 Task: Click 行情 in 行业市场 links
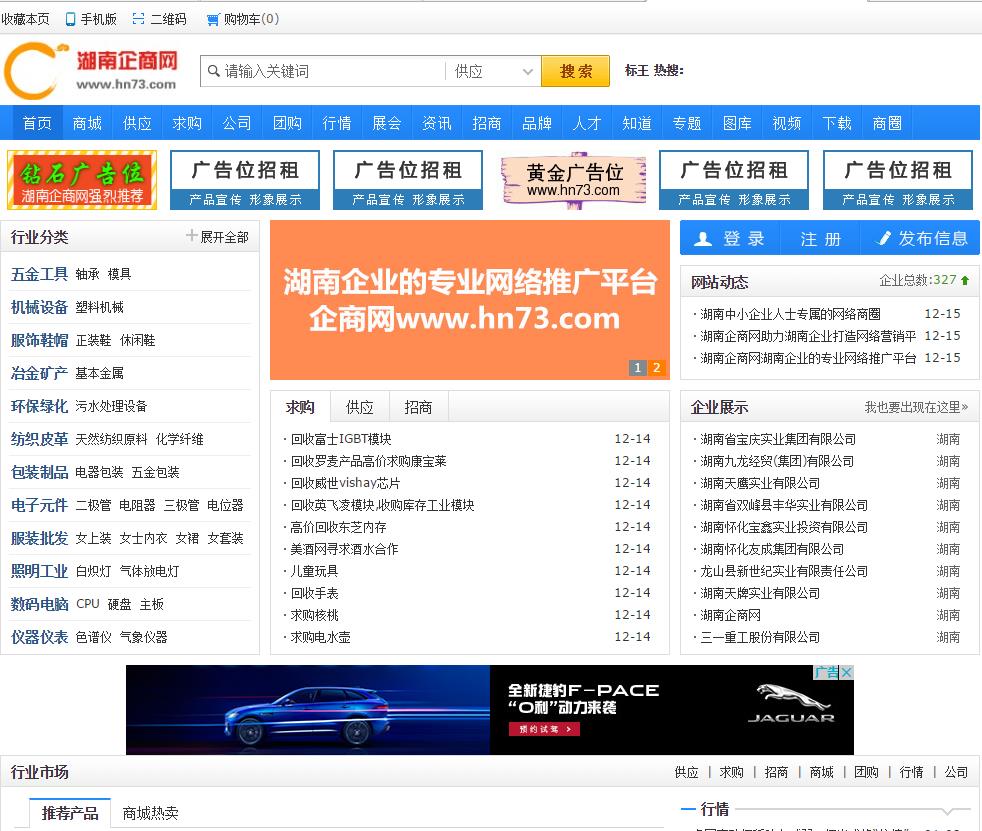coord(911,772)
